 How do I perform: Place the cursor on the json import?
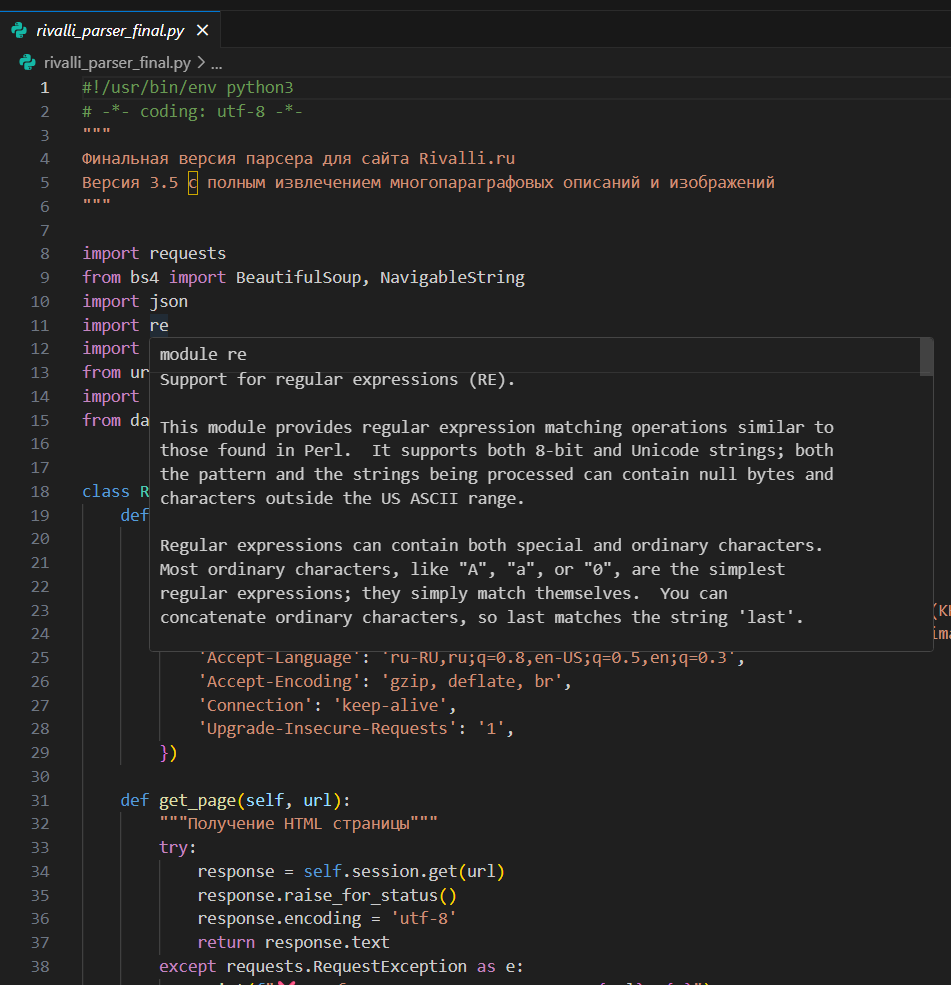coord(169,301)
